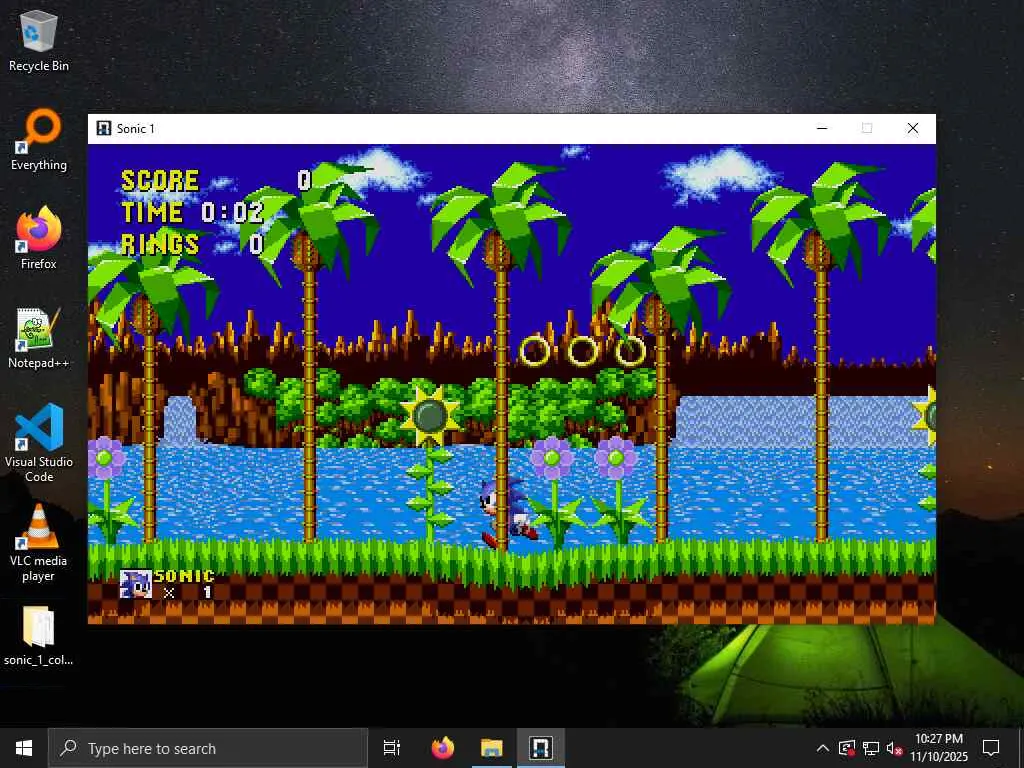
Task: Select the sonic_1_col... folder on the desktop
Action: [x=39, y=635]
